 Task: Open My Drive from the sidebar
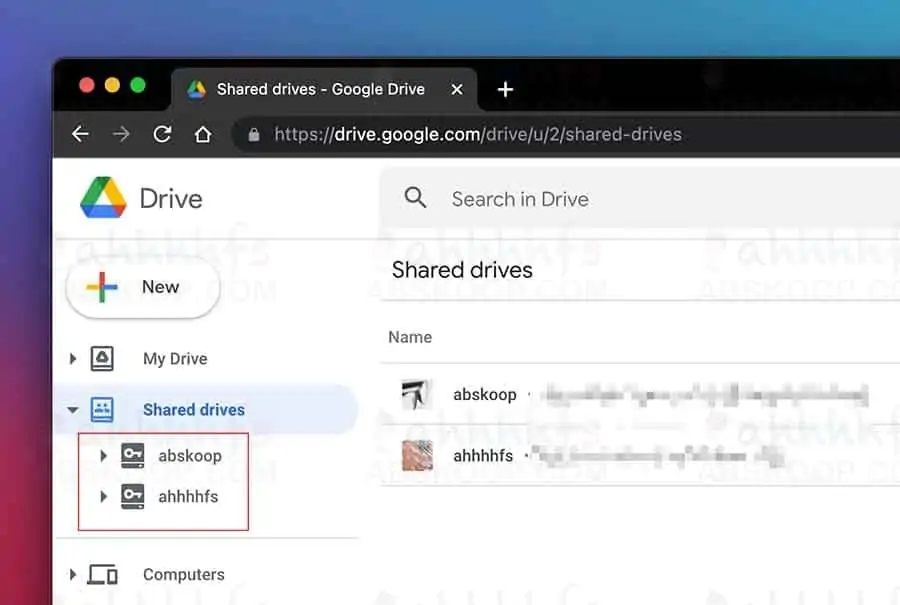pyautogui.click(x=173, y=357)
